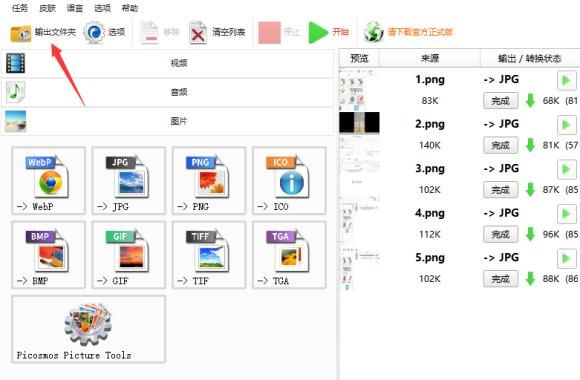580x380 pixels.
Task: Click the 移除 remove toolbar button
Action: (x=159, y=32)
